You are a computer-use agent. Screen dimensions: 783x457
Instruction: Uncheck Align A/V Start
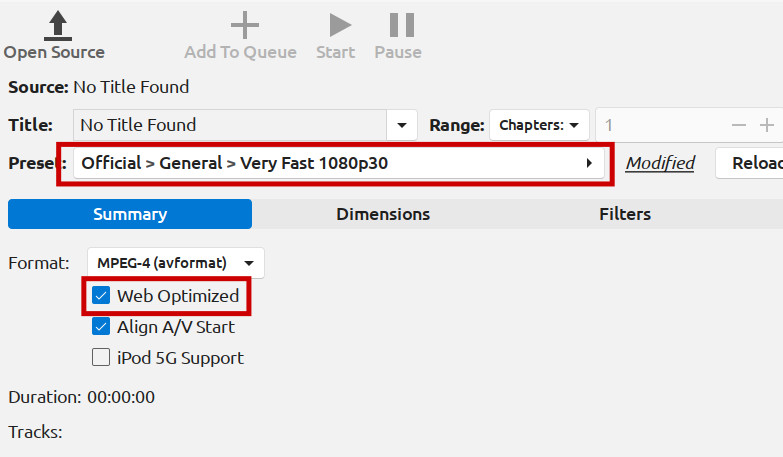101,327
